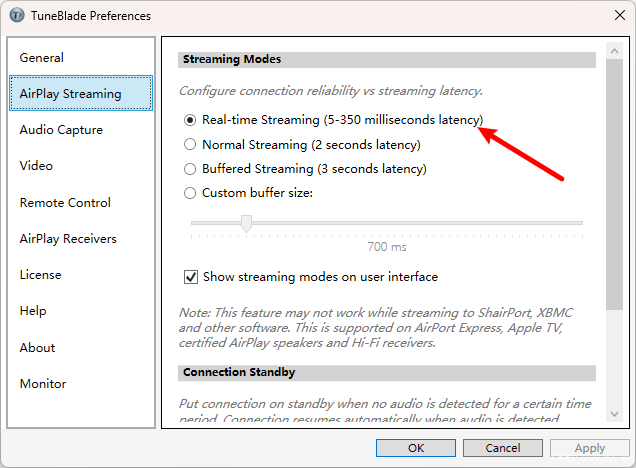Screen dimensions: 636x468
Task: Click the 700 ms buffer value label
Action: (x=387, y=247)
